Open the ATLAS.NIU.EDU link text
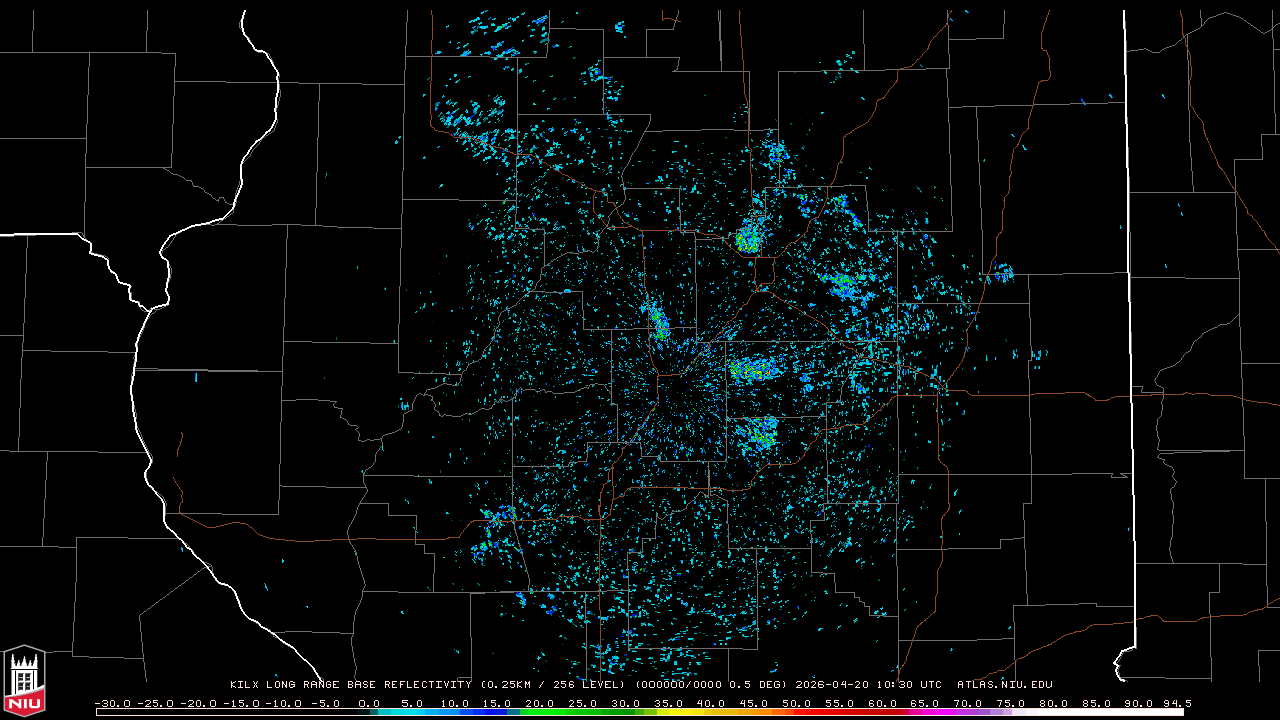 point(1004,685)
